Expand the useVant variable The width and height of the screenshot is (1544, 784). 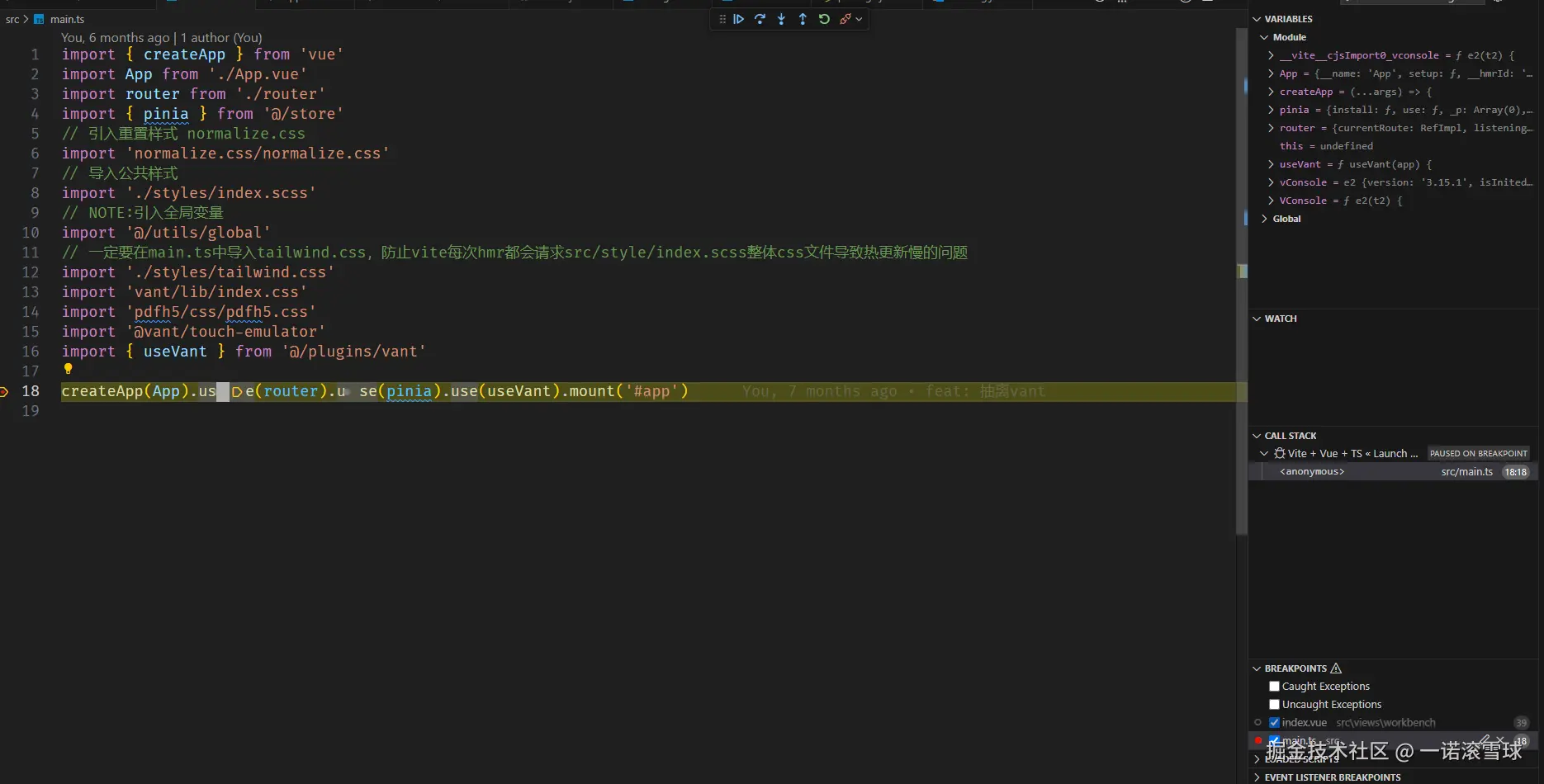1271,164
